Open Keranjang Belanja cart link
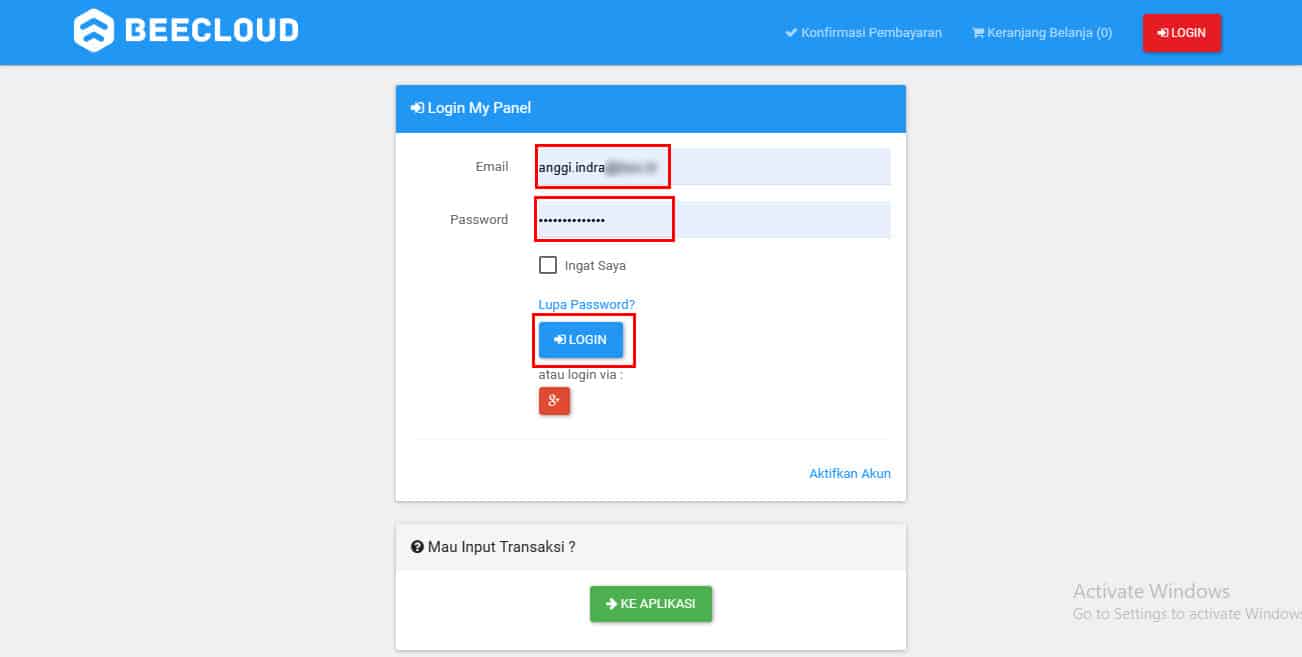The height and width of the screenshot is (657, 1302). pyautogui.click(x=1042, y=33)
